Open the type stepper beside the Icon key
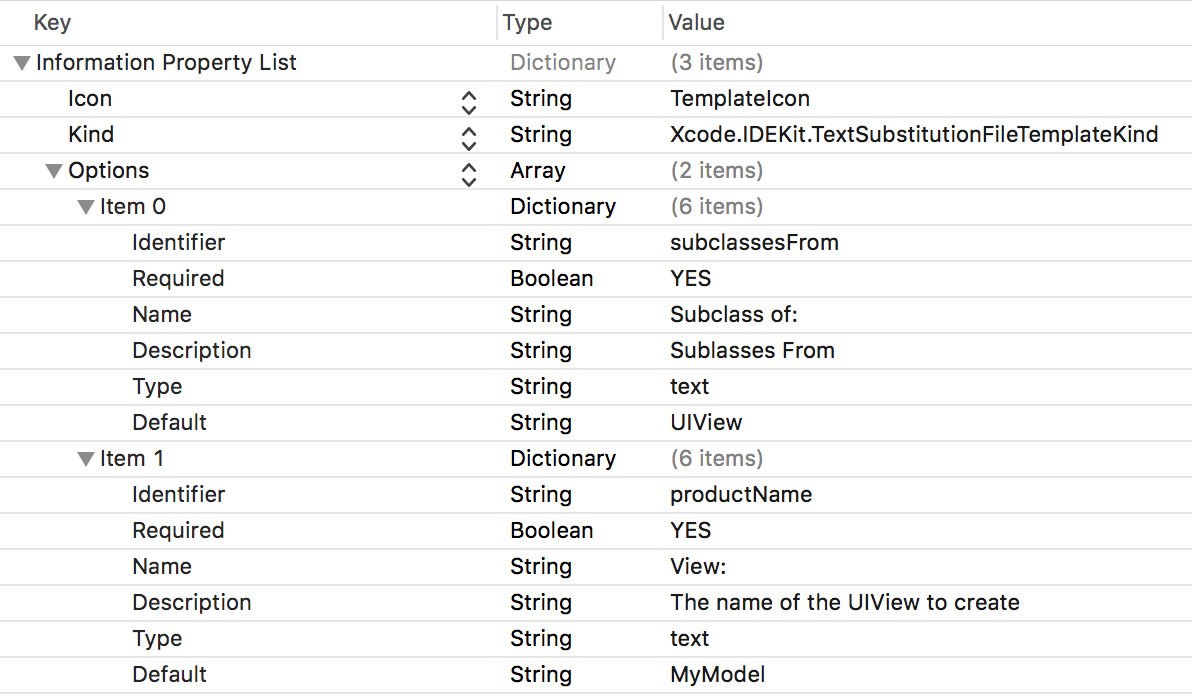1192x700 pixels. click(467, 98)
